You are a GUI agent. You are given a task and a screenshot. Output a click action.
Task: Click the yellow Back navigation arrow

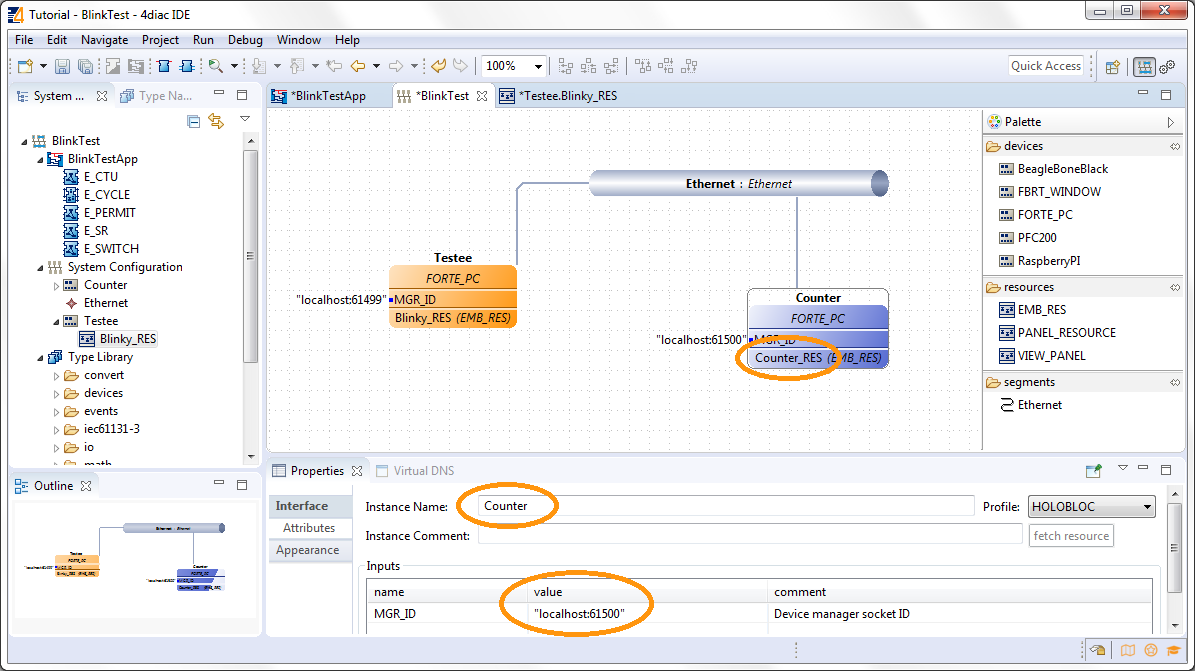click(356, 66)
